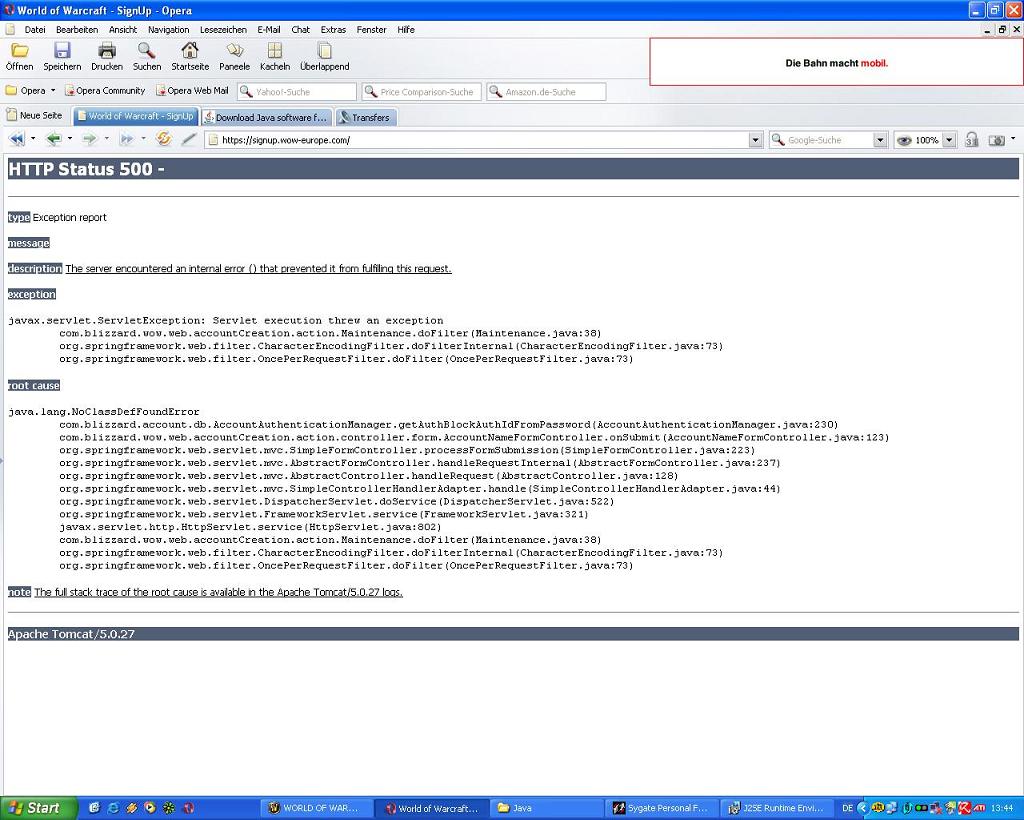
Task: Click the 'java.lang.NoClassDefFoundError' text
Action: coord(104,412)
